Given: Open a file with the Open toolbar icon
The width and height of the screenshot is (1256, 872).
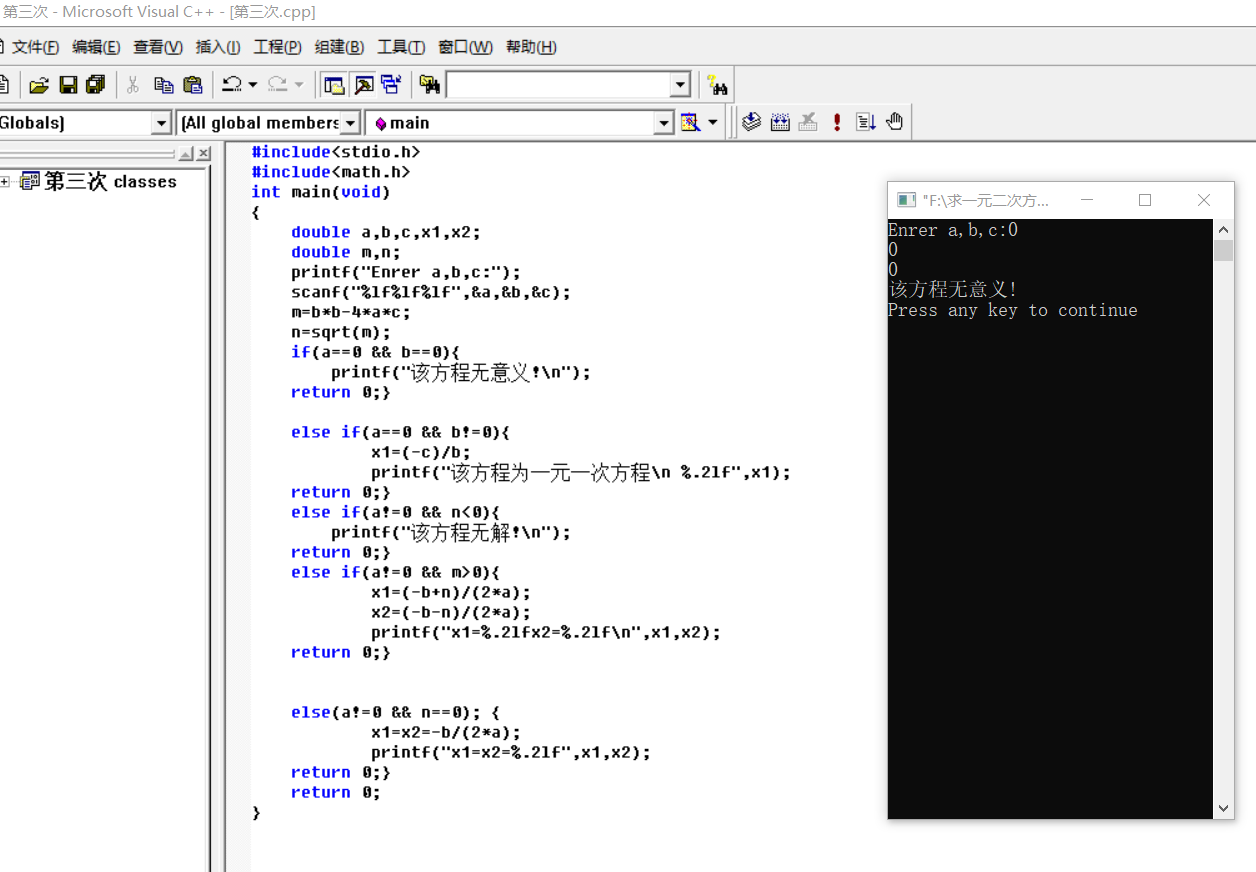Looking at the screenshot, I should point(38,85).
